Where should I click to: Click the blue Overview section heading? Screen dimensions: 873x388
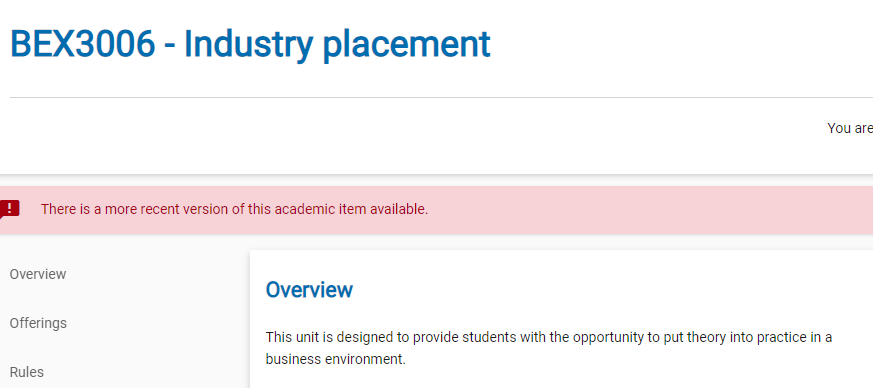[x=309, y=290]
